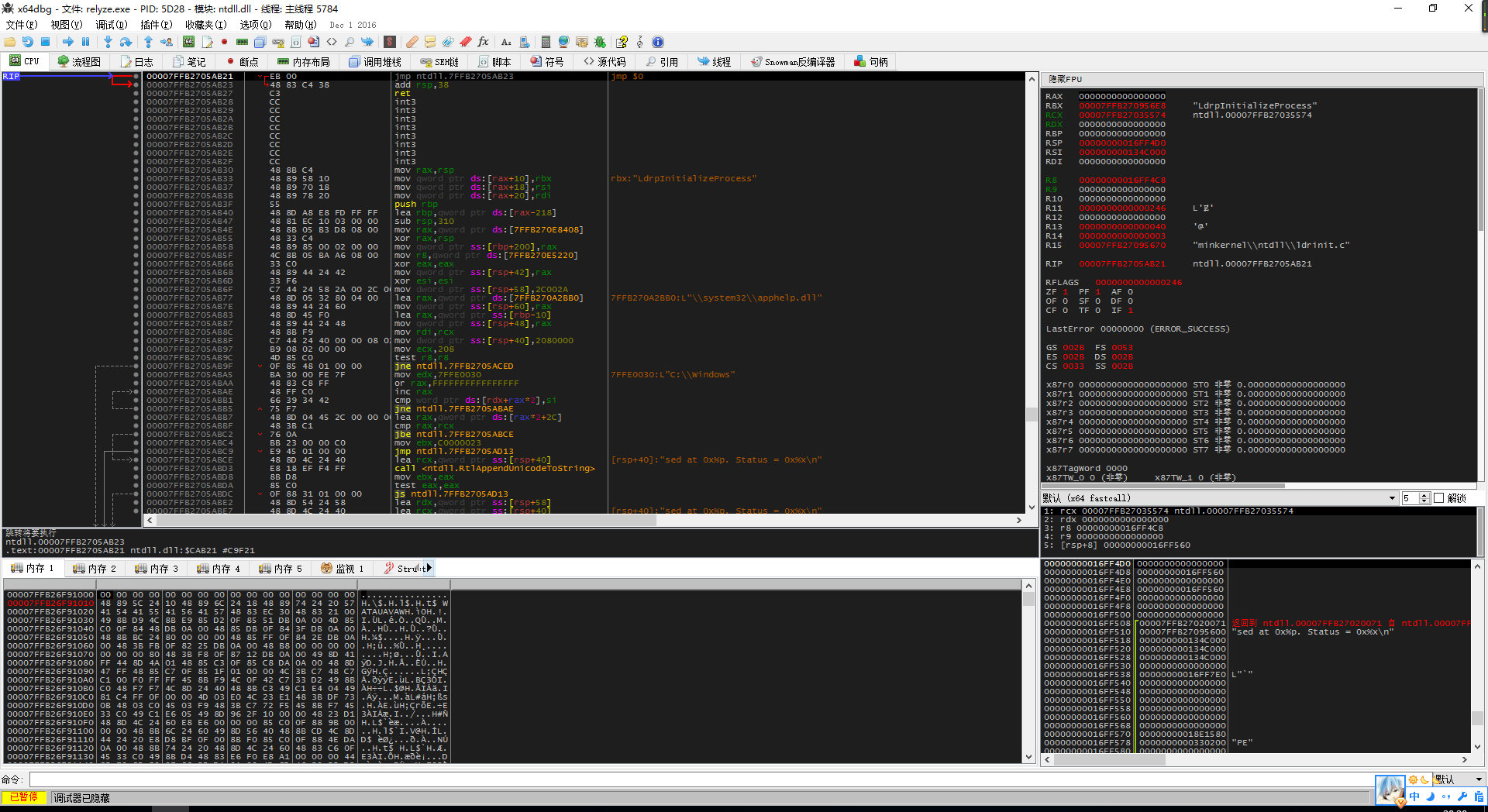Find strings with the Az icon

[506, 42]
